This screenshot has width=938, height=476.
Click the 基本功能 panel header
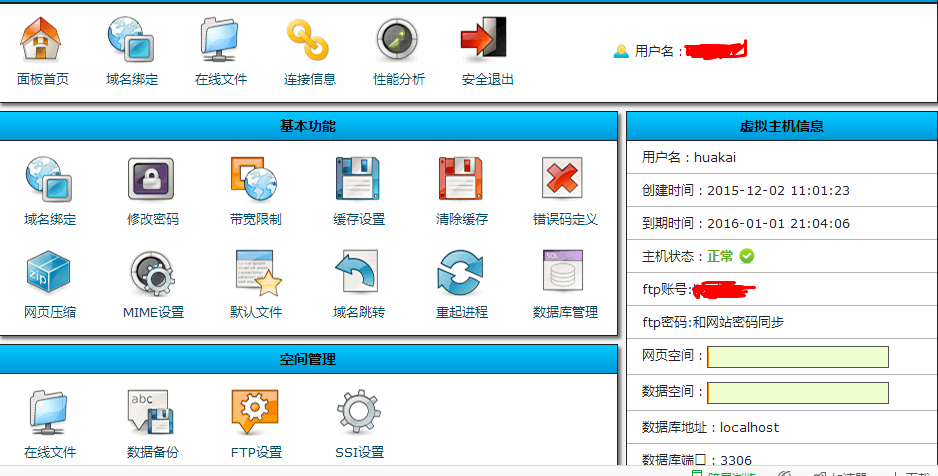pos(308,126)
